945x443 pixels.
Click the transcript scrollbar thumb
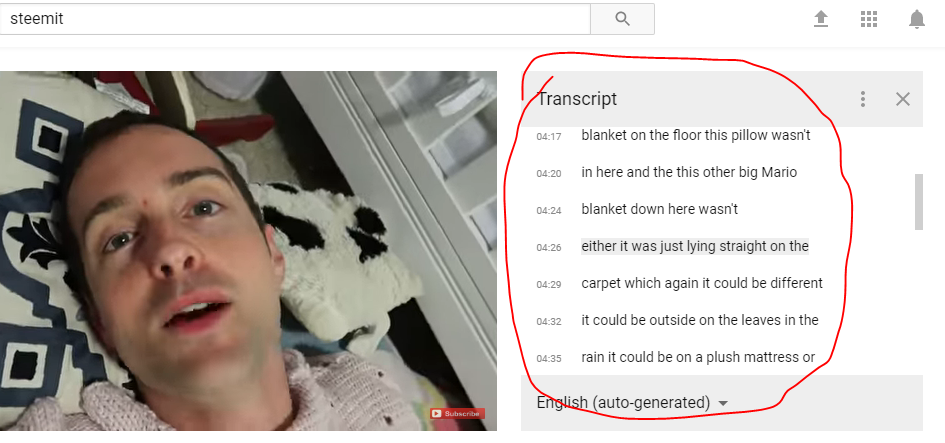(x=918, y=202)
